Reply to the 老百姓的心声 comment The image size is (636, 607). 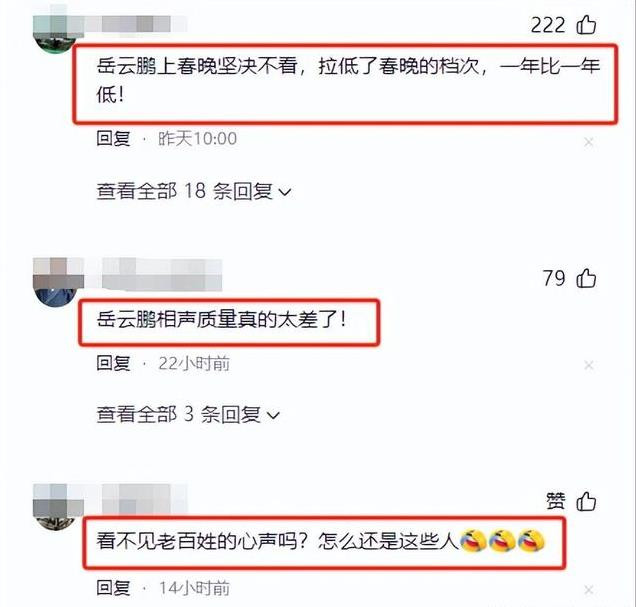pos(113,588)
